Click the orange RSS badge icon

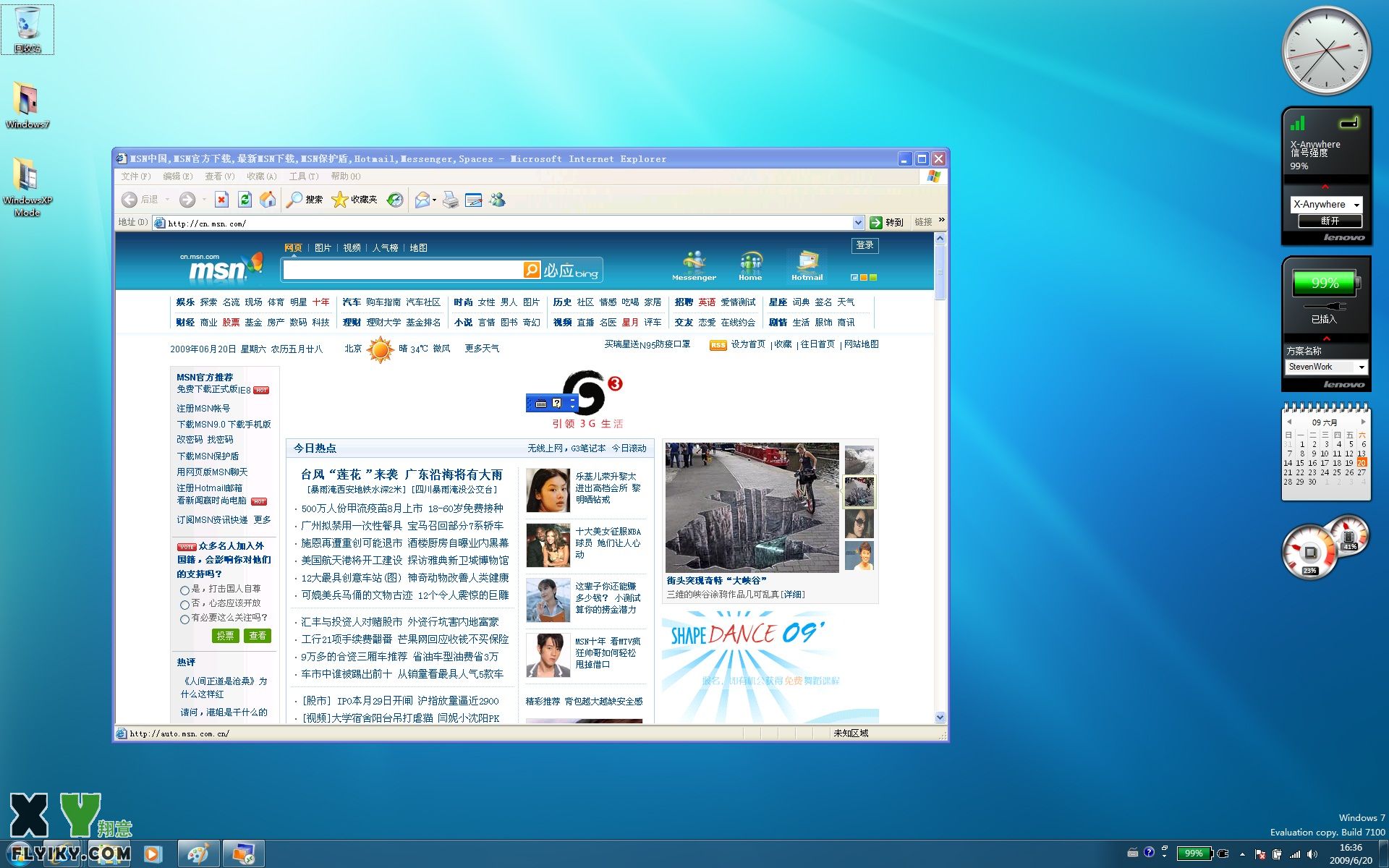click(718, 345)
